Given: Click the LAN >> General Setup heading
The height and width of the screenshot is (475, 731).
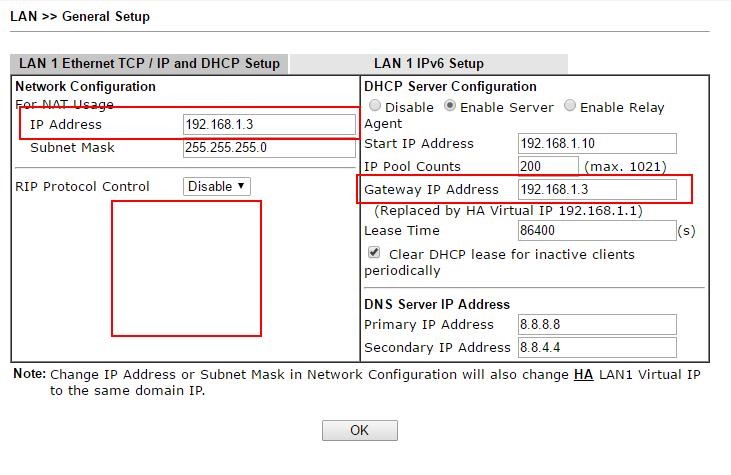Looking at the screenshot, I should coord(80,16).
